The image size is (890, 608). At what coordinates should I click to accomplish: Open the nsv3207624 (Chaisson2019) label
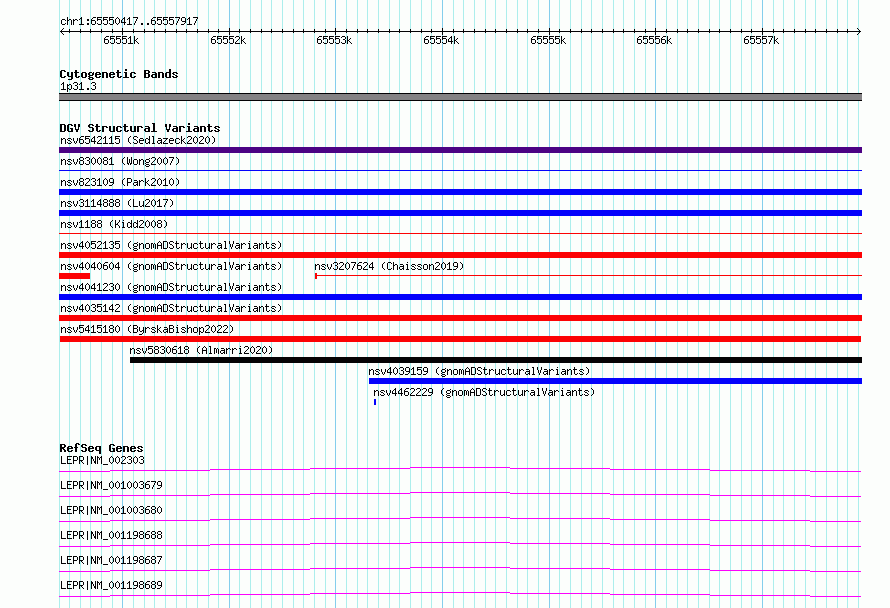[389, 266]
